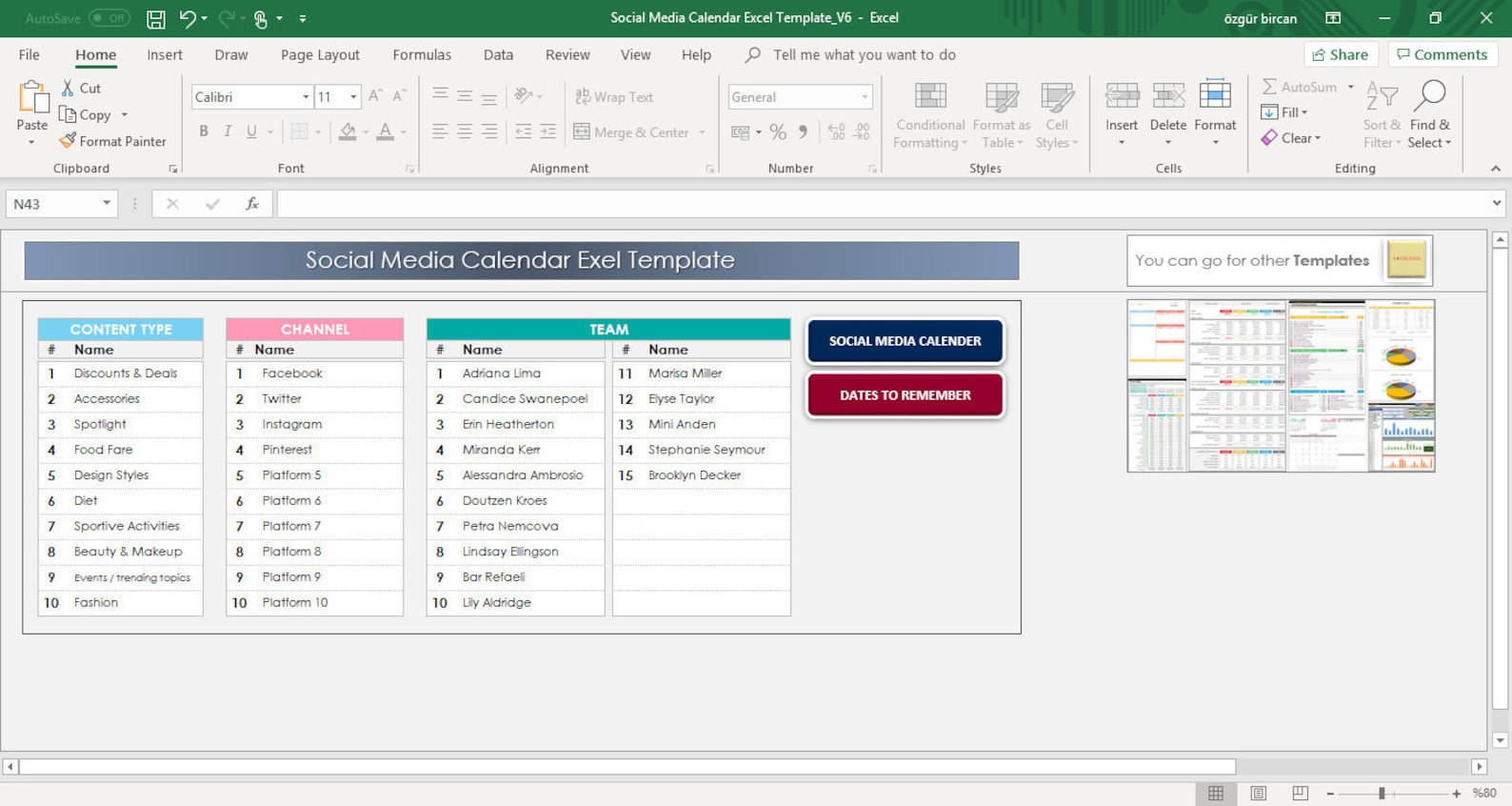Open Find & Select magnifier

click(1430, 114)
